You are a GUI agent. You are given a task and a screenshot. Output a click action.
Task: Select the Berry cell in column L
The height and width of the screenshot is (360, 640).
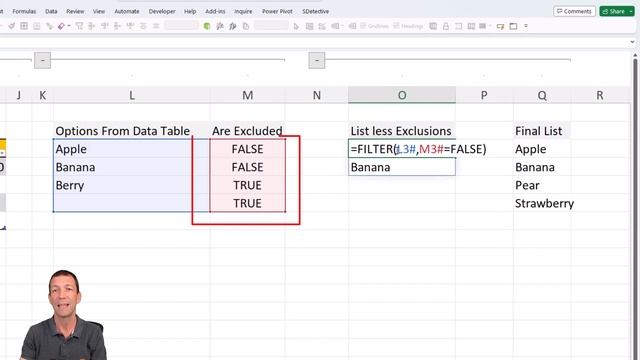(131, 185)
